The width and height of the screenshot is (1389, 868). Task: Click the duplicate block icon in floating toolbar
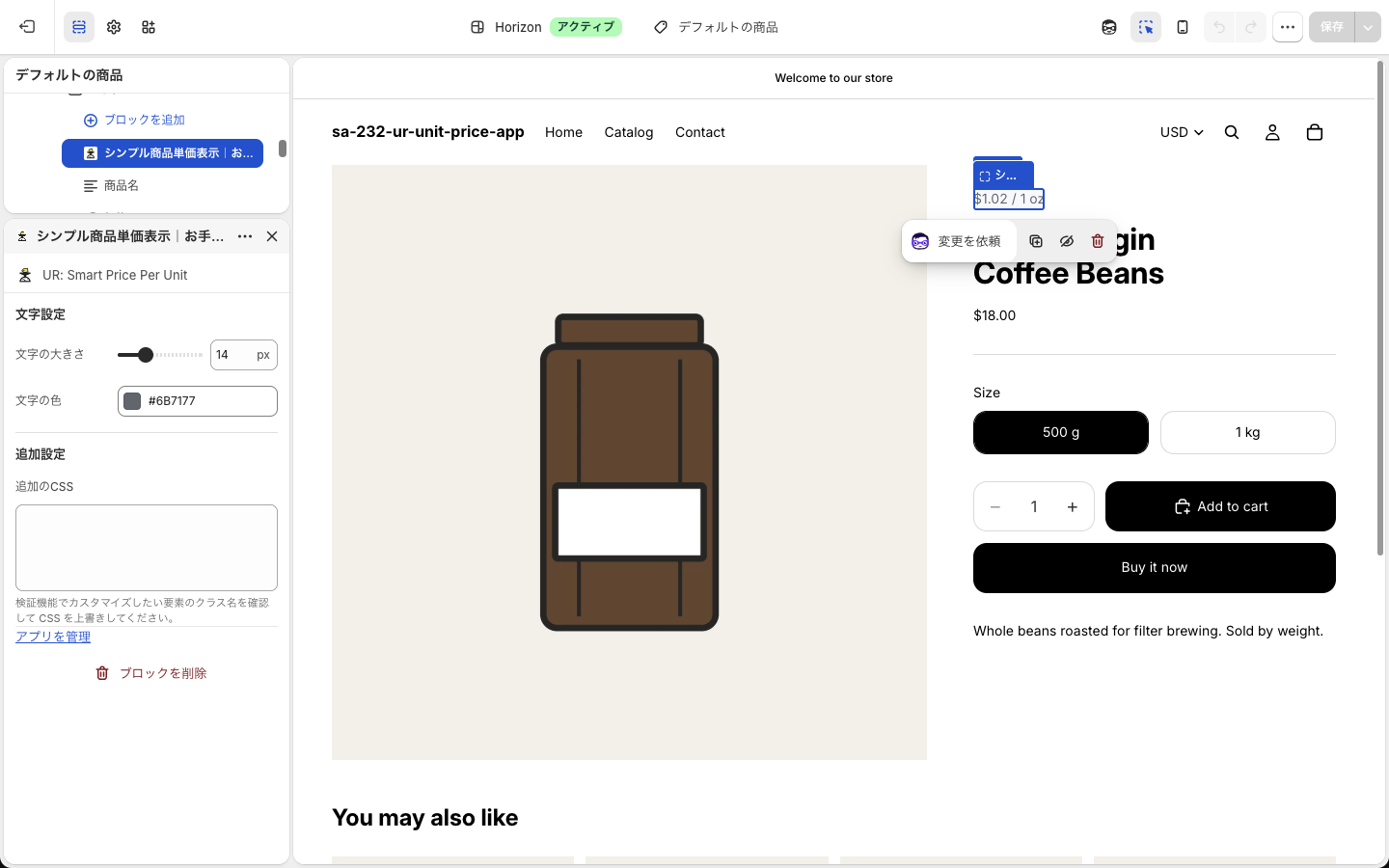(1036, 241)
